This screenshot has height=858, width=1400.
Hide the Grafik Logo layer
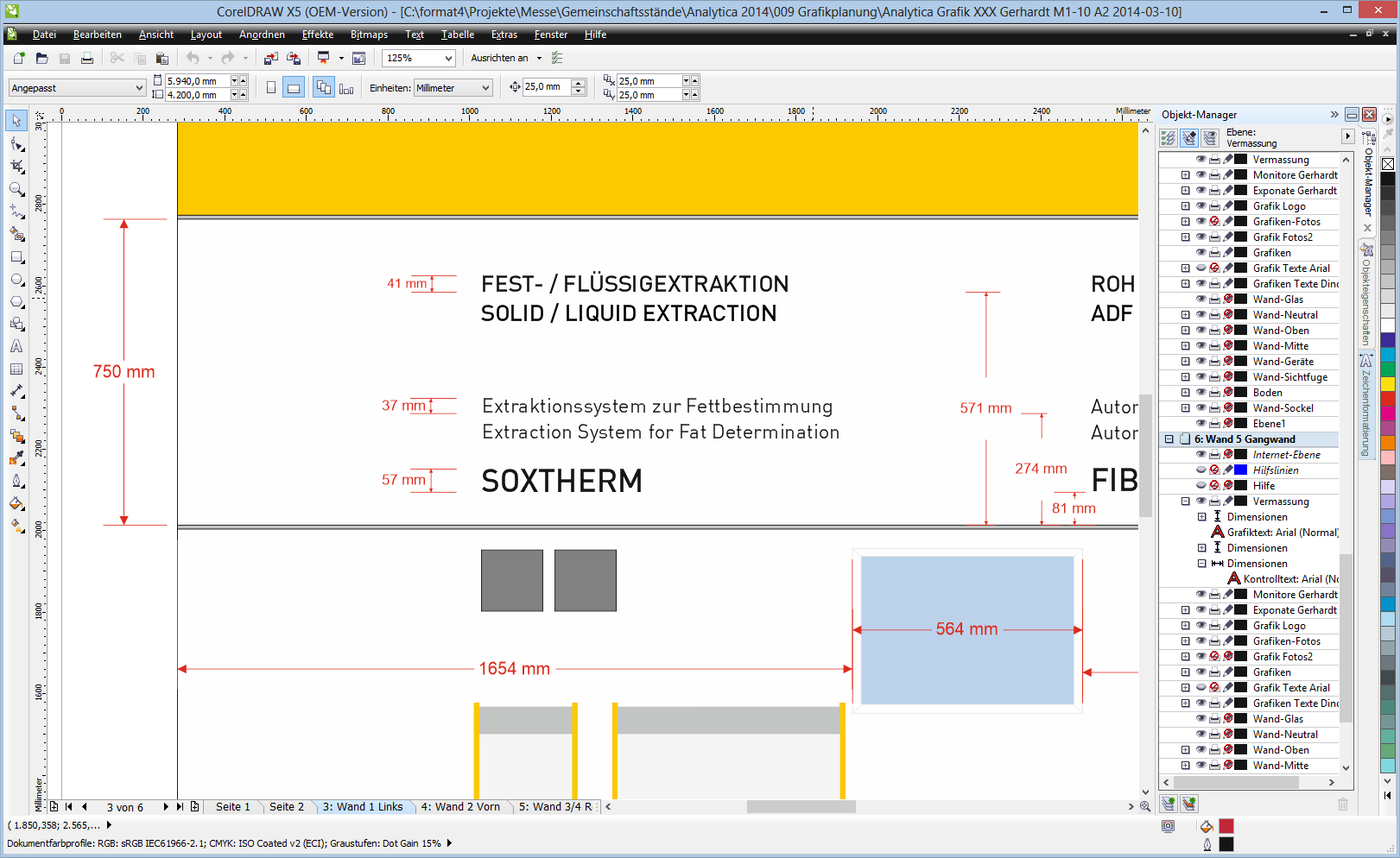tap(1200, 206)
